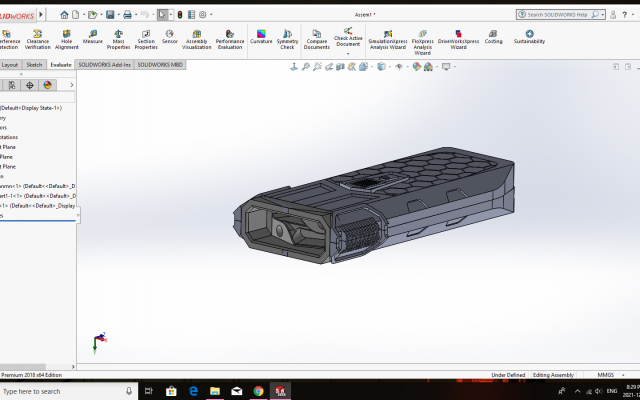Create a new document
This screenshot has height=400, width=640.
[76, 15]
